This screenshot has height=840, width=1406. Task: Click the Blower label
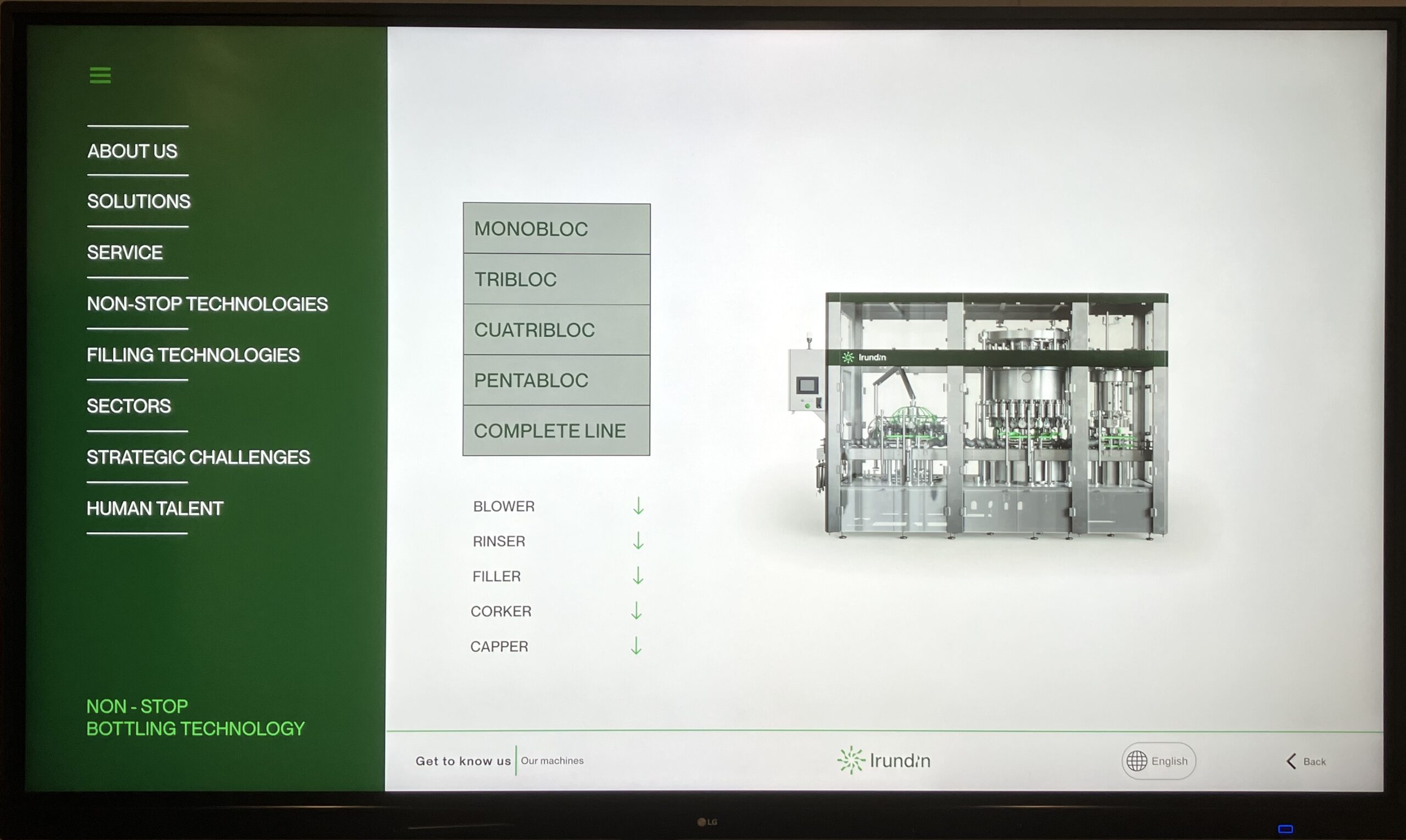pyautogui.click(x=504, y=506)
